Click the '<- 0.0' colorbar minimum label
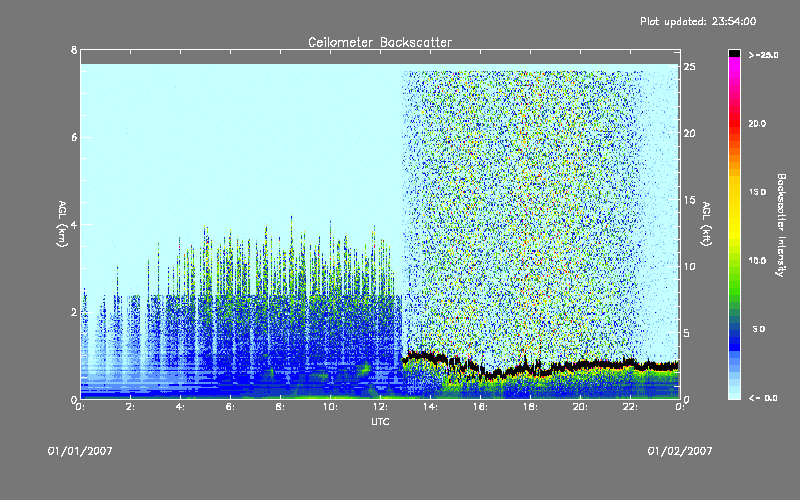This screenshot has width=800, height=500. tap(763, 398)
